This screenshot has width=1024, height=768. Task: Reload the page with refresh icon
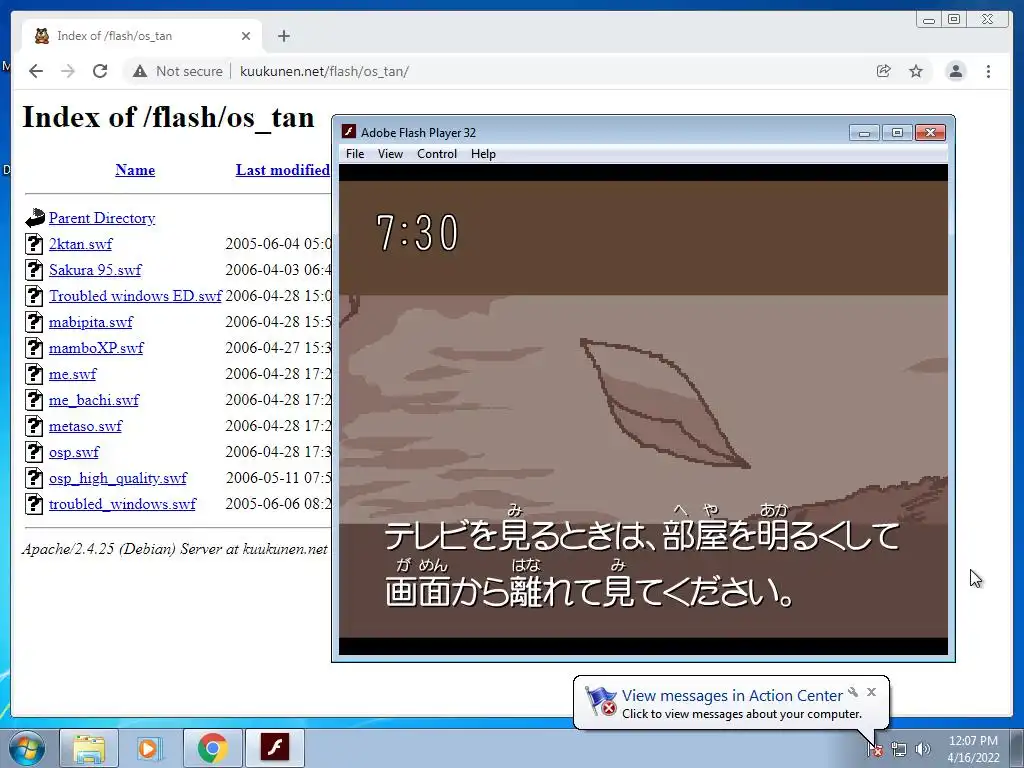pyautogui.click(x=100, y=71)
